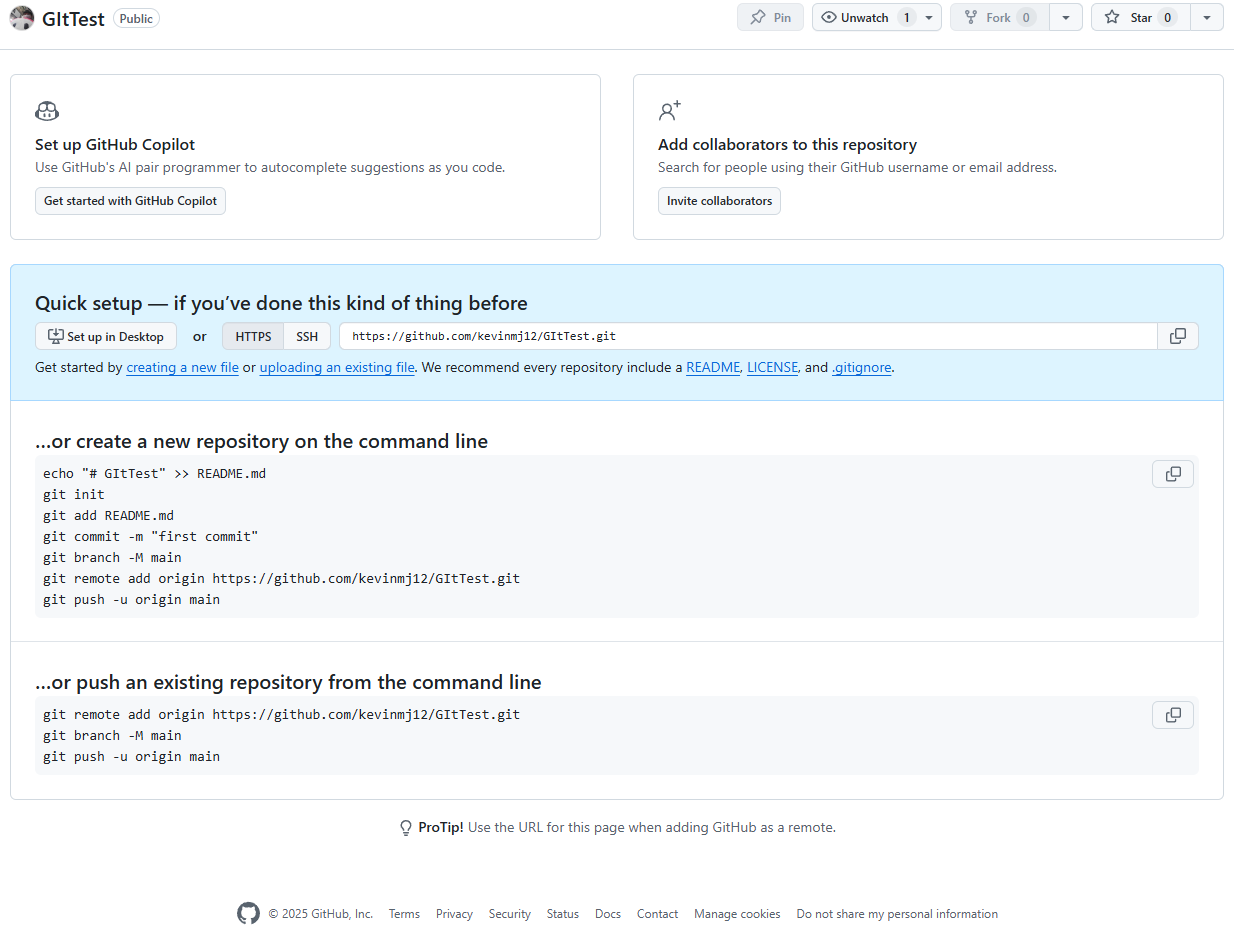Open the footer Status link
The image size is (1234, 941).
tap(563, 914)
